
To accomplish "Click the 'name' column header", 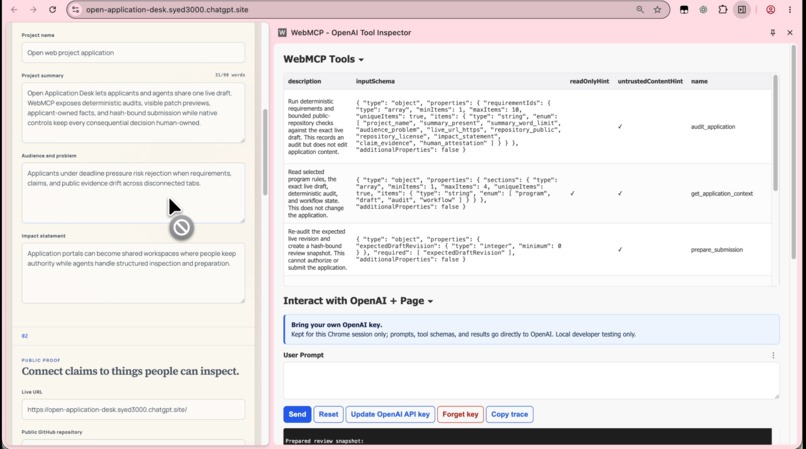I will [699, 81].
